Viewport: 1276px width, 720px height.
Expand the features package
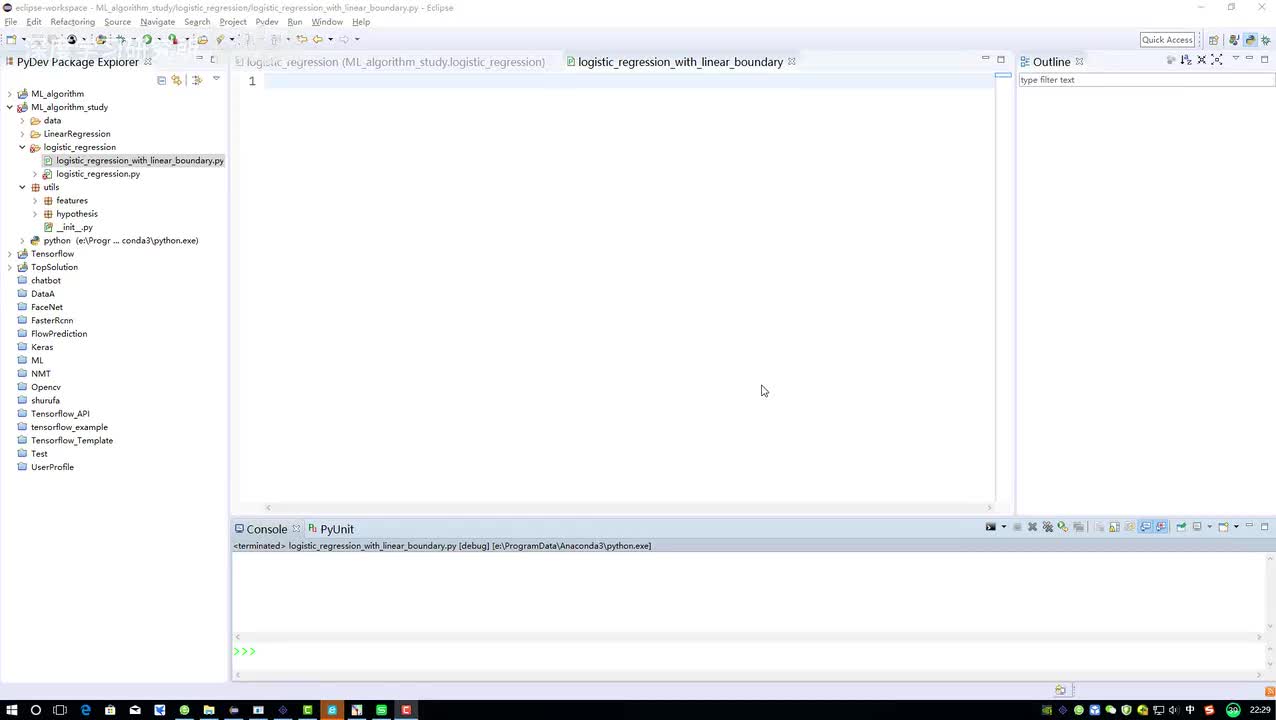(x=35, y=201)
